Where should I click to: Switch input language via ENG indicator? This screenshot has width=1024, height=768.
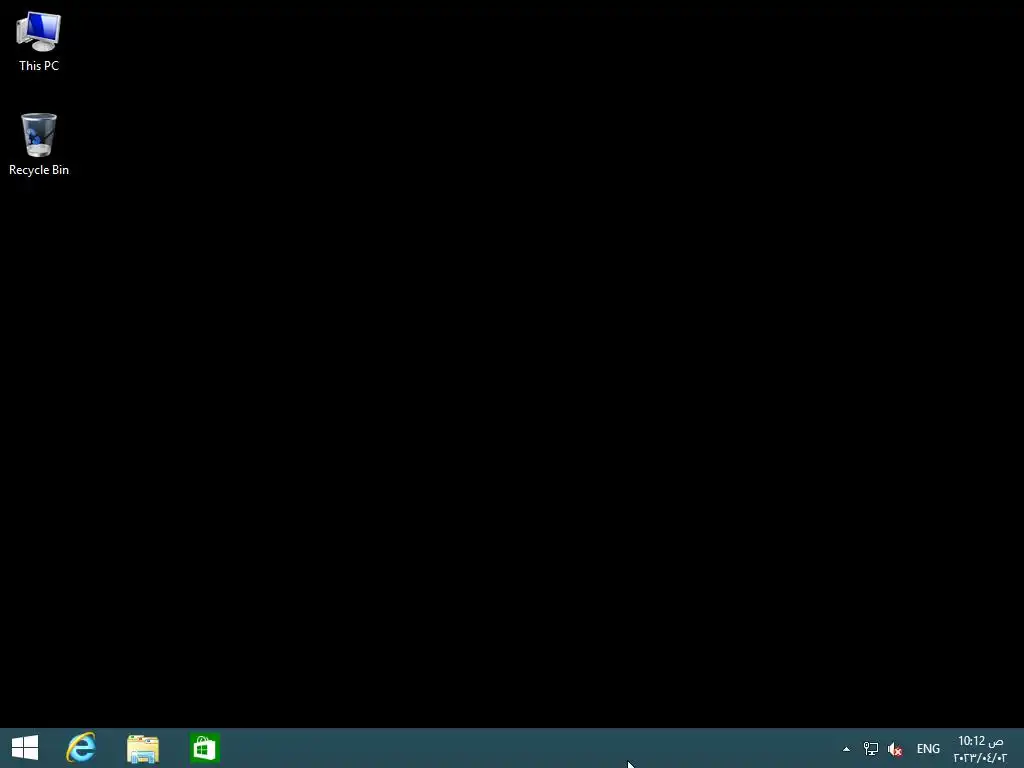coord(928,749)
